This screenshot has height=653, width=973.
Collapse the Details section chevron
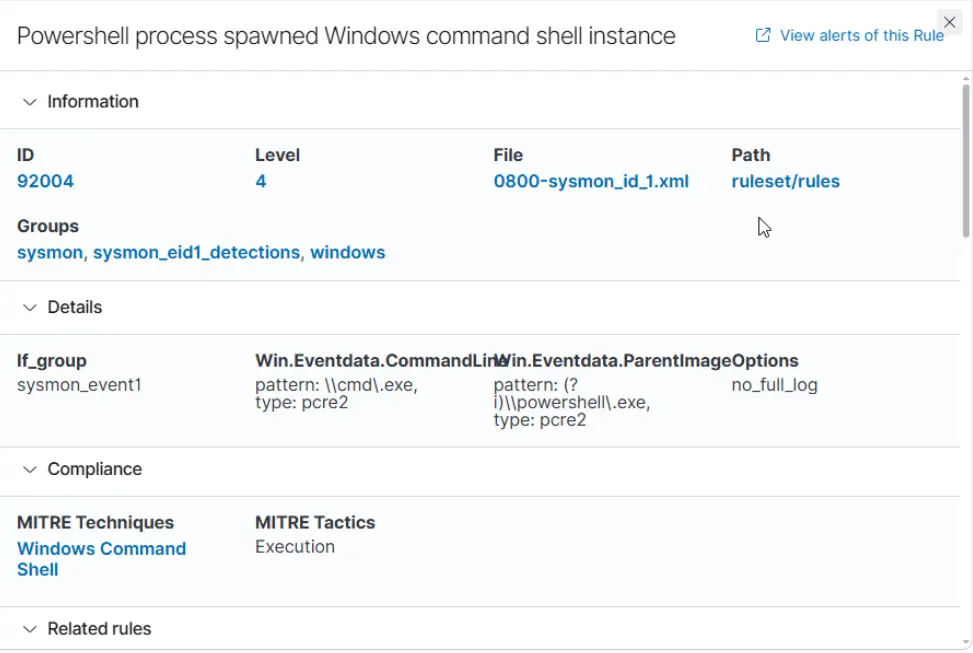[x=29, y=307]
